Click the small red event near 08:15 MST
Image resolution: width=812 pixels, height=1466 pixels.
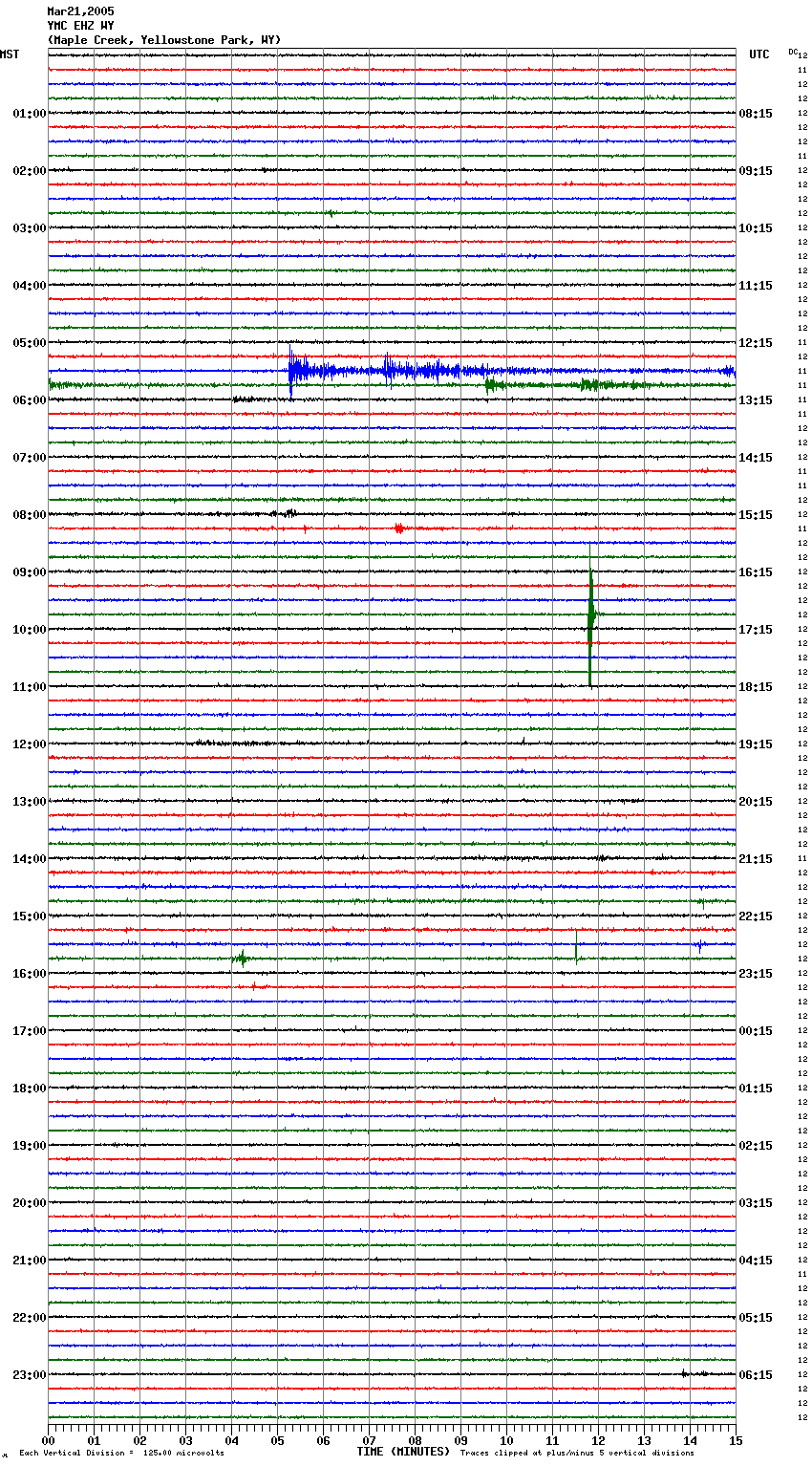(399, 528)
